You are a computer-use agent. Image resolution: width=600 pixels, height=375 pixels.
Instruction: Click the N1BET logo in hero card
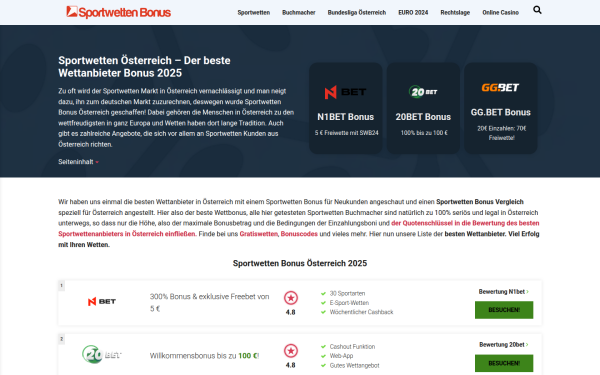point(346,92)
